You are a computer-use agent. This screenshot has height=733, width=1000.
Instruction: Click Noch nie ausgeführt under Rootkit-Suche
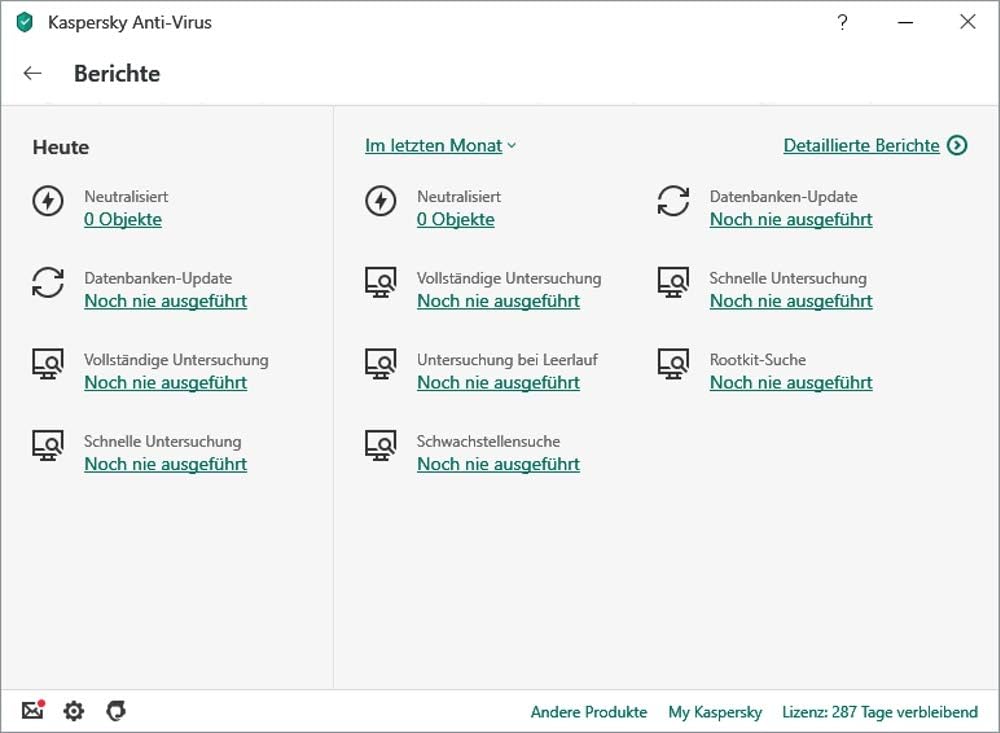[791, 383]
